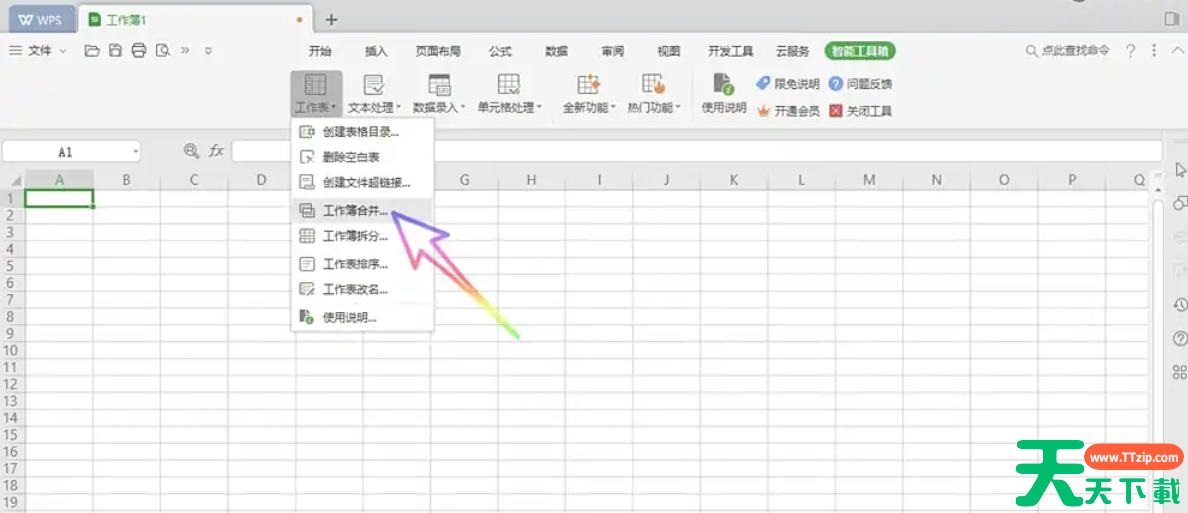This screenshot has width=1188, height=513.
Task: Click the Open folder icon in quick toolbar
Action: 92,51
